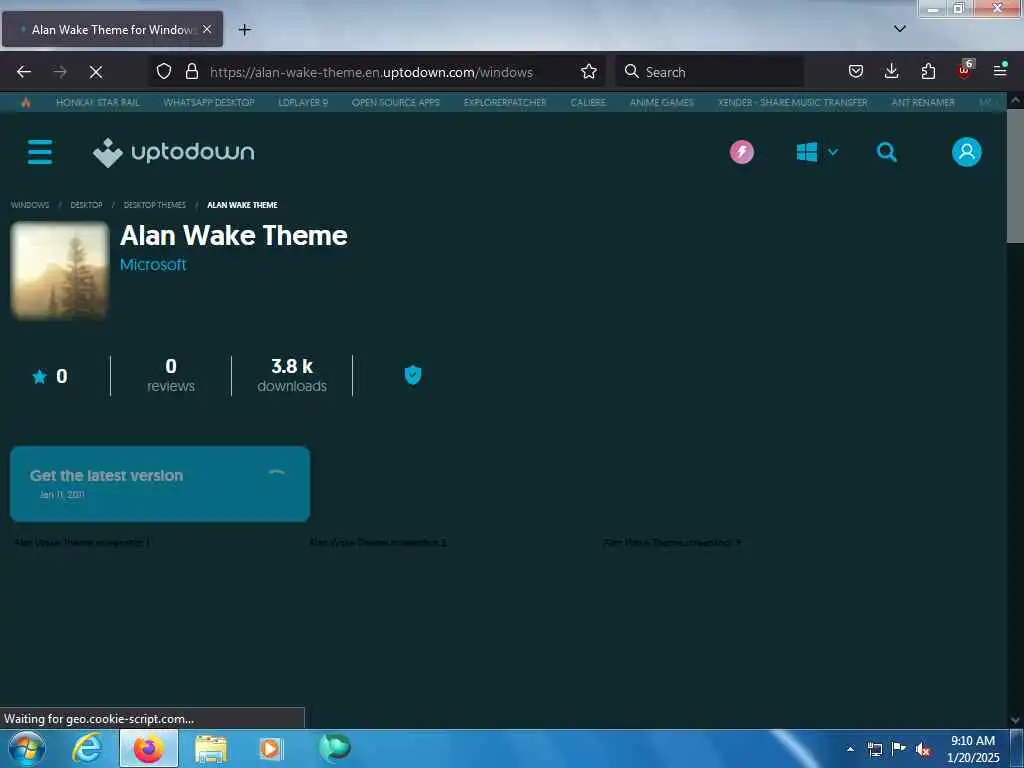Go to Windows breadcrumb
This screenshot has height=768, width=1024.
[30, 205]
